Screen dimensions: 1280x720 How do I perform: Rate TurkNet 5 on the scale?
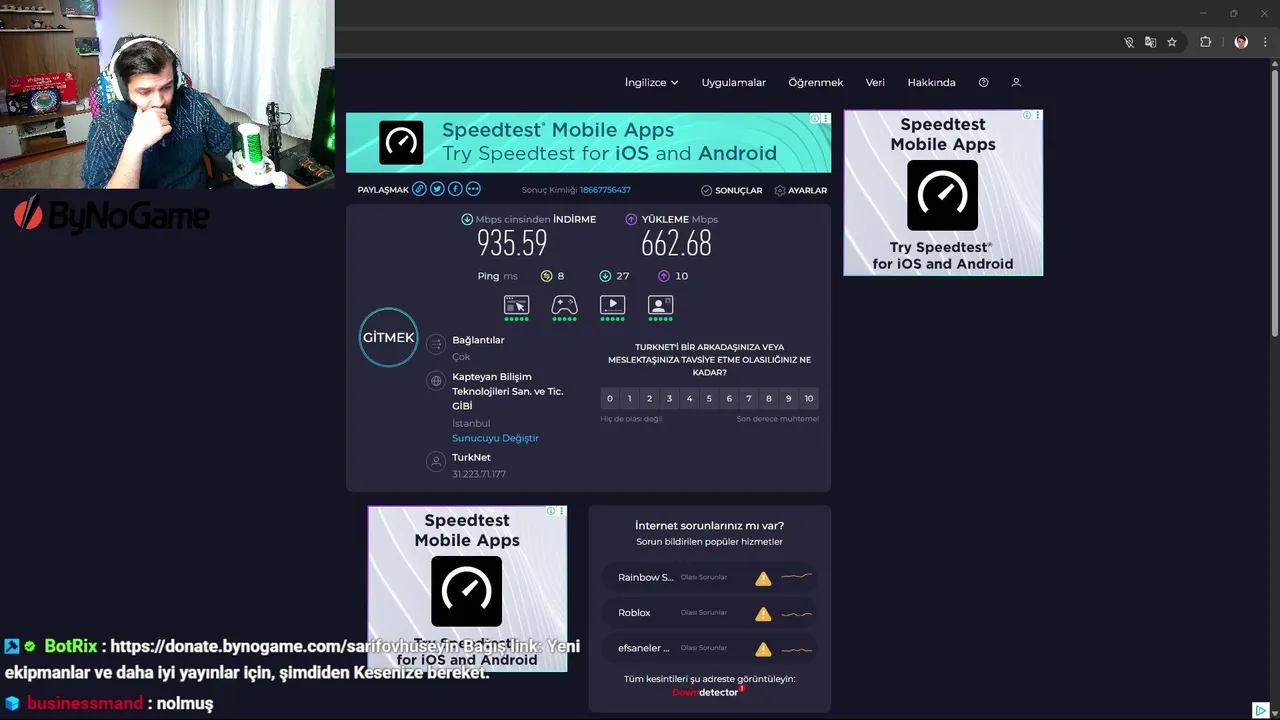point(709,398)
